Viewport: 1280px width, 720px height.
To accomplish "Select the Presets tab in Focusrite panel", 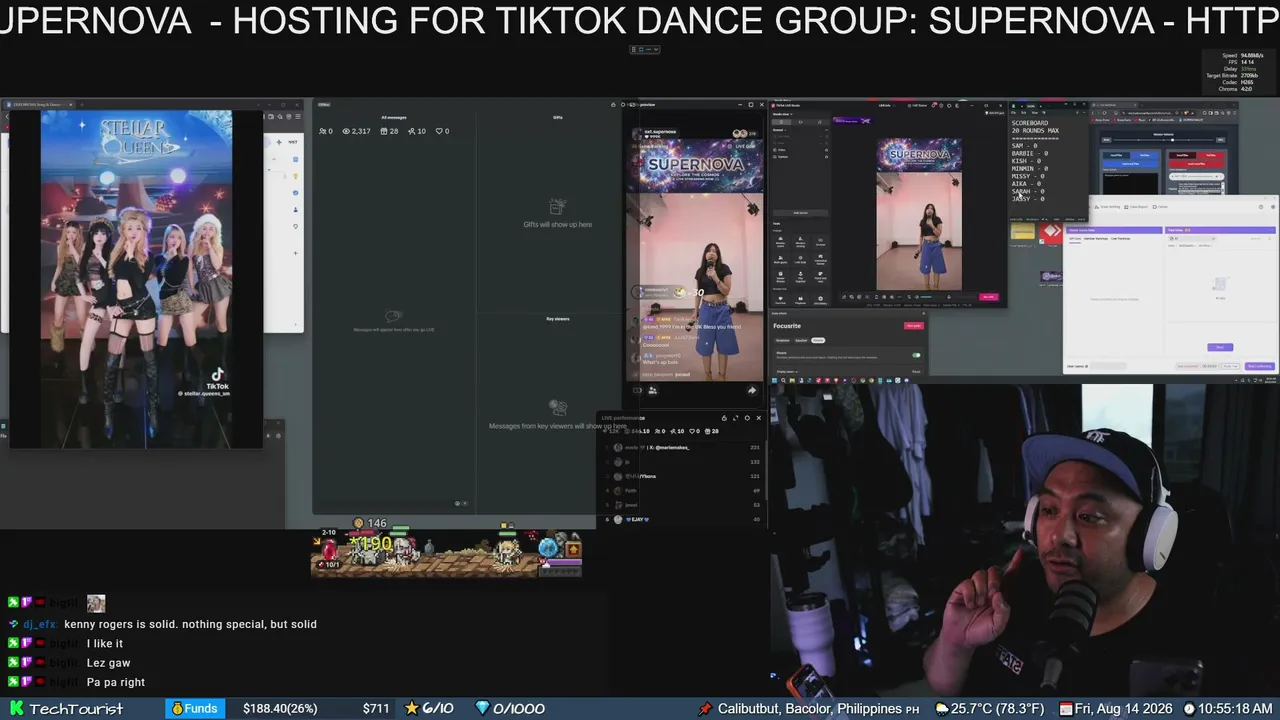I will [x=817, y=340].
